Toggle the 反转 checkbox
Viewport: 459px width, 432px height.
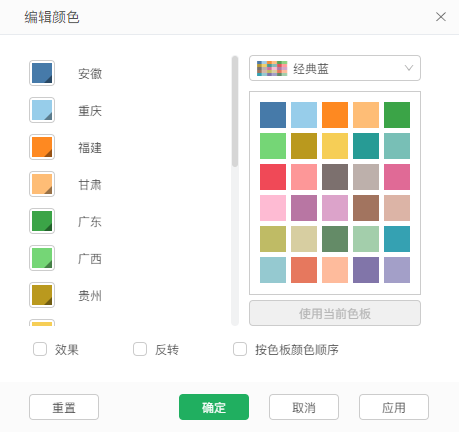(x=140, y=349)
